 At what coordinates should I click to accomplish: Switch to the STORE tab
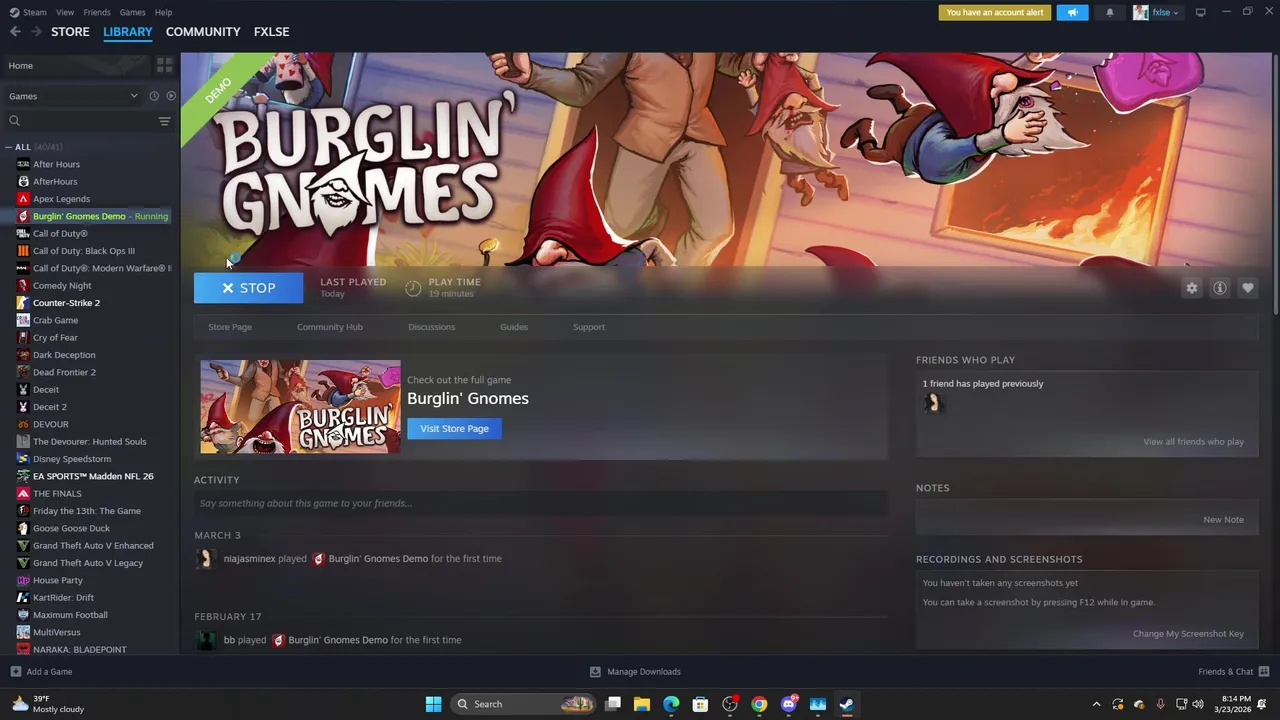point(70,32)
